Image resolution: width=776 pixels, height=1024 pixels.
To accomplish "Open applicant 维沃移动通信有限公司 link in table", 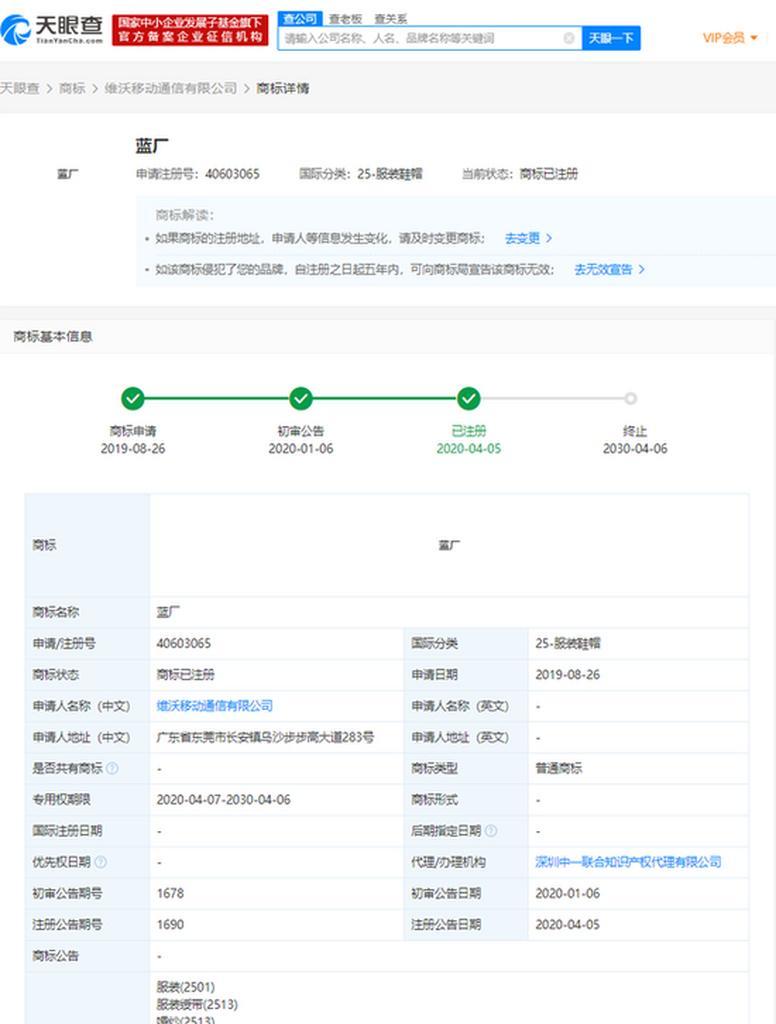I will (214, 706).
